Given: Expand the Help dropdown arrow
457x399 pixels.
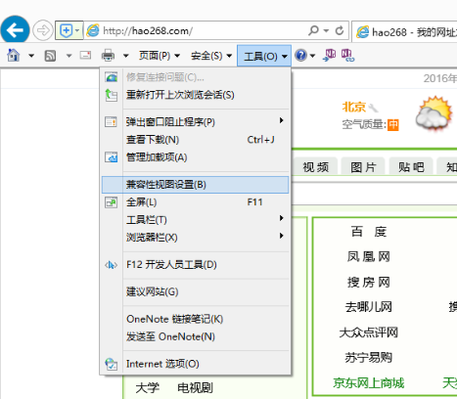Looking at the screenshot, I should click(x=312, y=56).
